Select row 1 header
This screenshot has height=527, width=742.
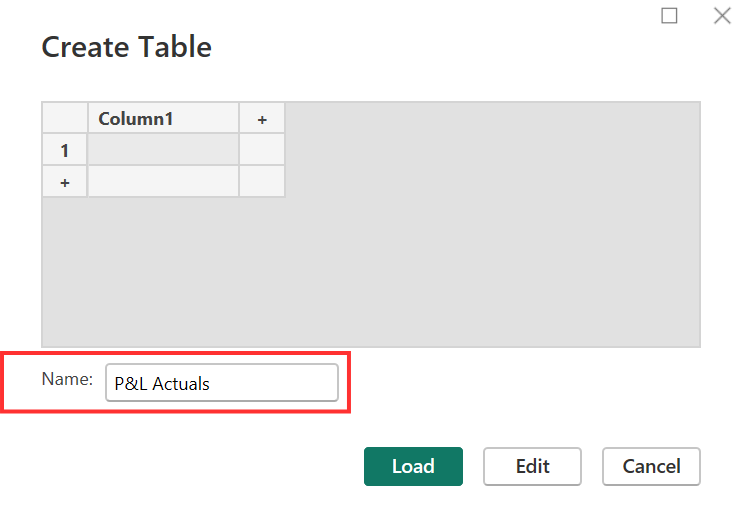tap(65, 150)
